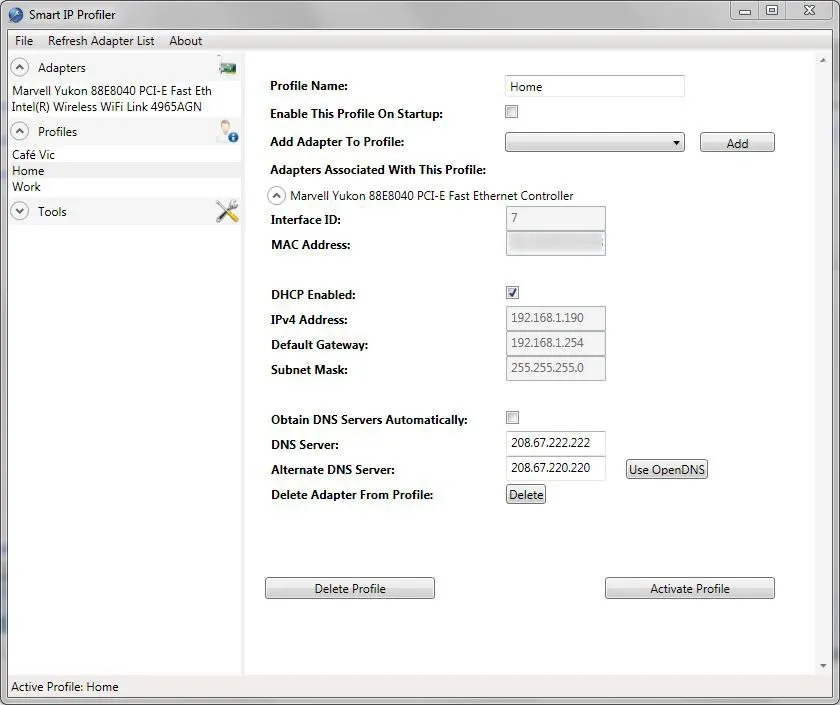Click inside the Profile Name field
Viewport: 840px width, 705px height.
tap(594, 86)
